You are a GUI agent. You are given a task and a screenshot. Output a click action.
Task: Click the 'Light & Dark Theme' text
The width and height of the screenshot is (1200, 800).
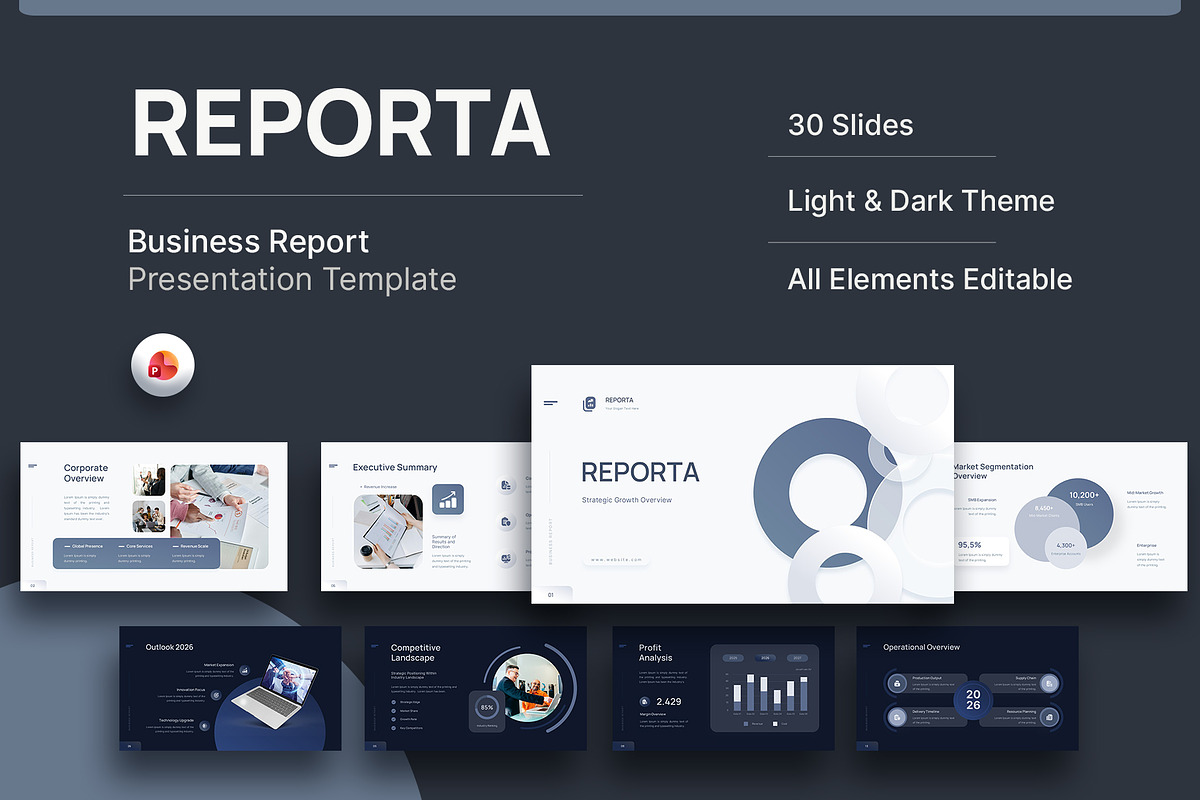[x=921, y=201]
